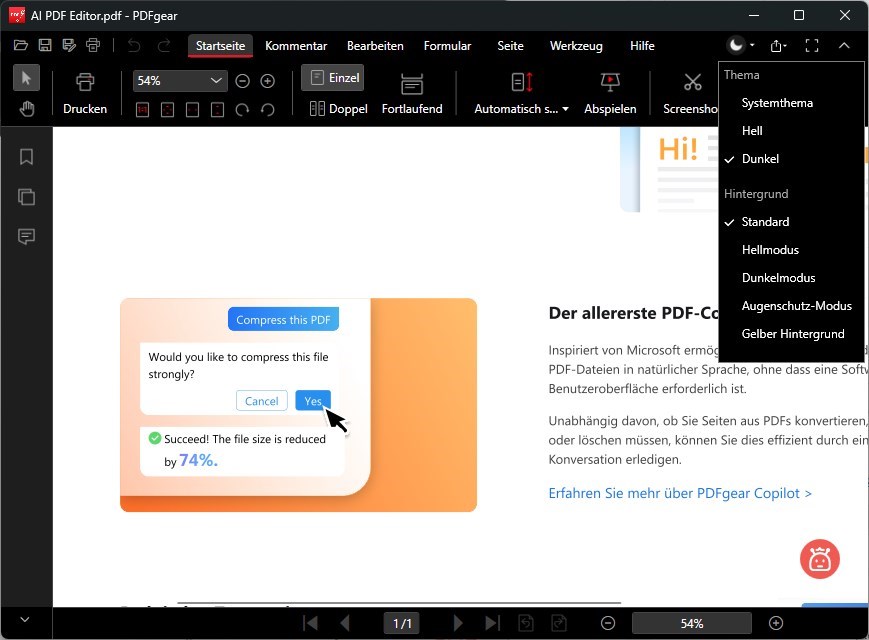Go back to previous view in status bar
Image resolution: width=869 pixels, height=640 pixels.
525,623
